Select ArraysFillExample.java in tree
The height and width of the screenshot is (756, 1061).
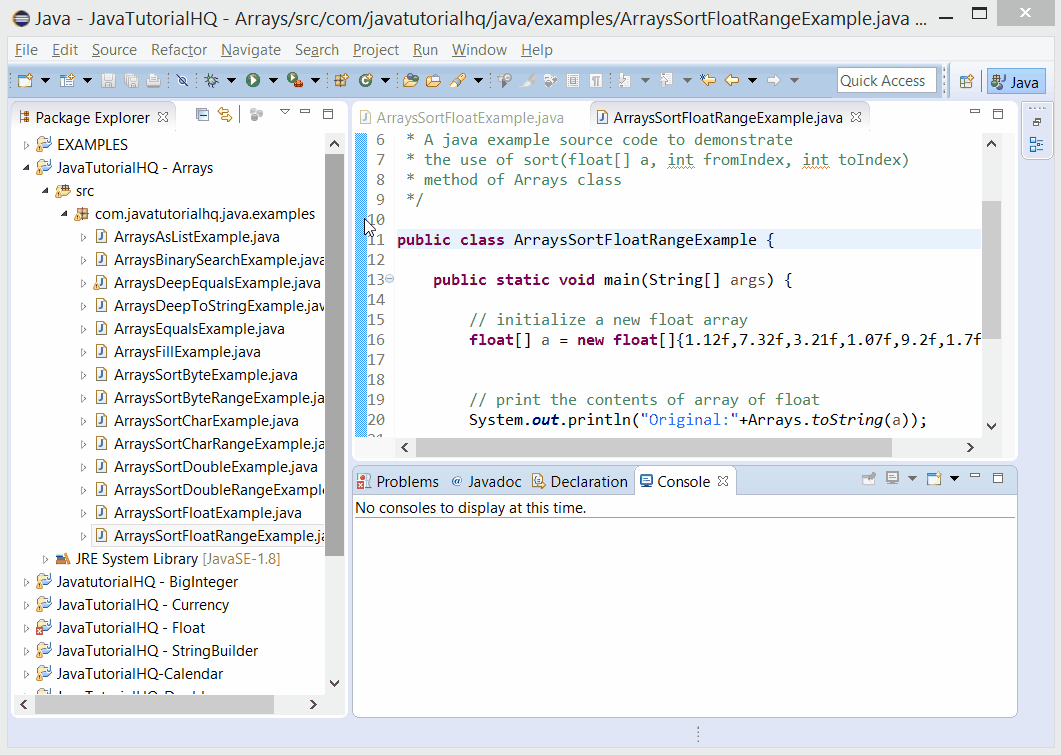[187, 352]
